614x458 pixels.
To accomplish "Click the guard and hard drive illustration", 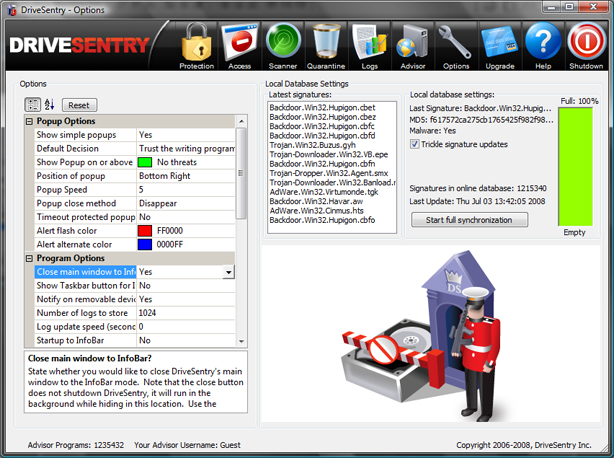I will pos(421,336).
